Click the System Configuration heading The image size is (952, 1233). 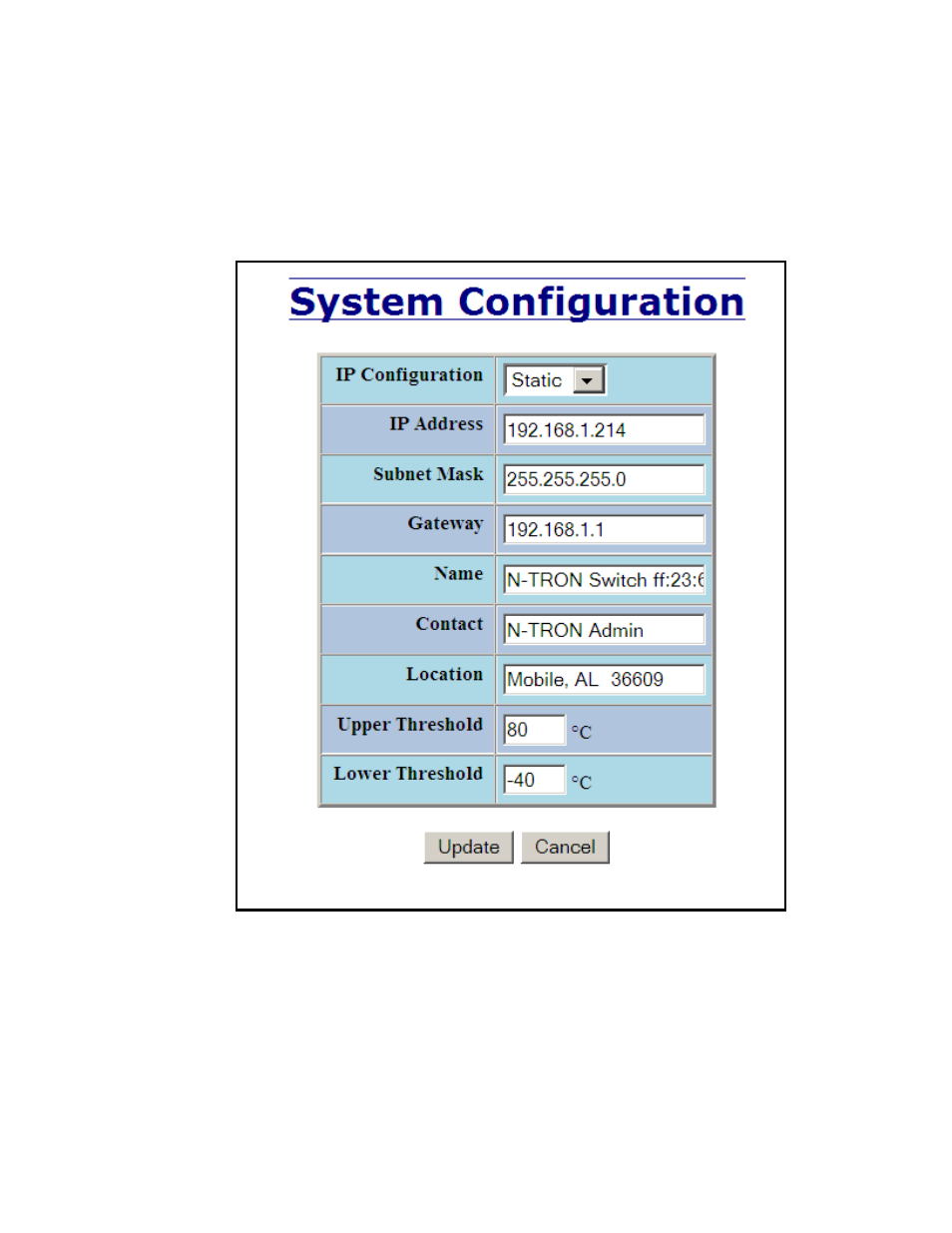click(517, 302)
